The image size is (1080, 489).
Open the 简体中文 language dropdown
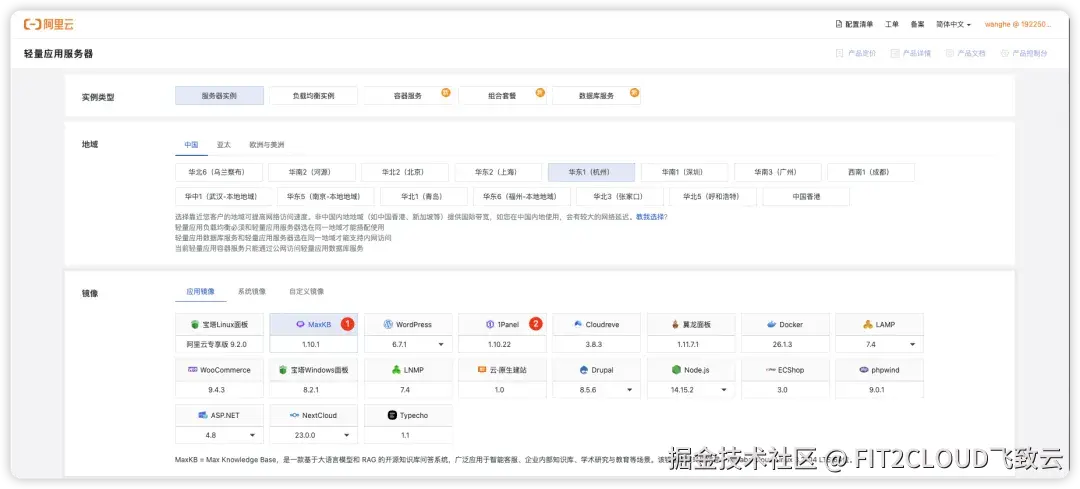[953, 24]
